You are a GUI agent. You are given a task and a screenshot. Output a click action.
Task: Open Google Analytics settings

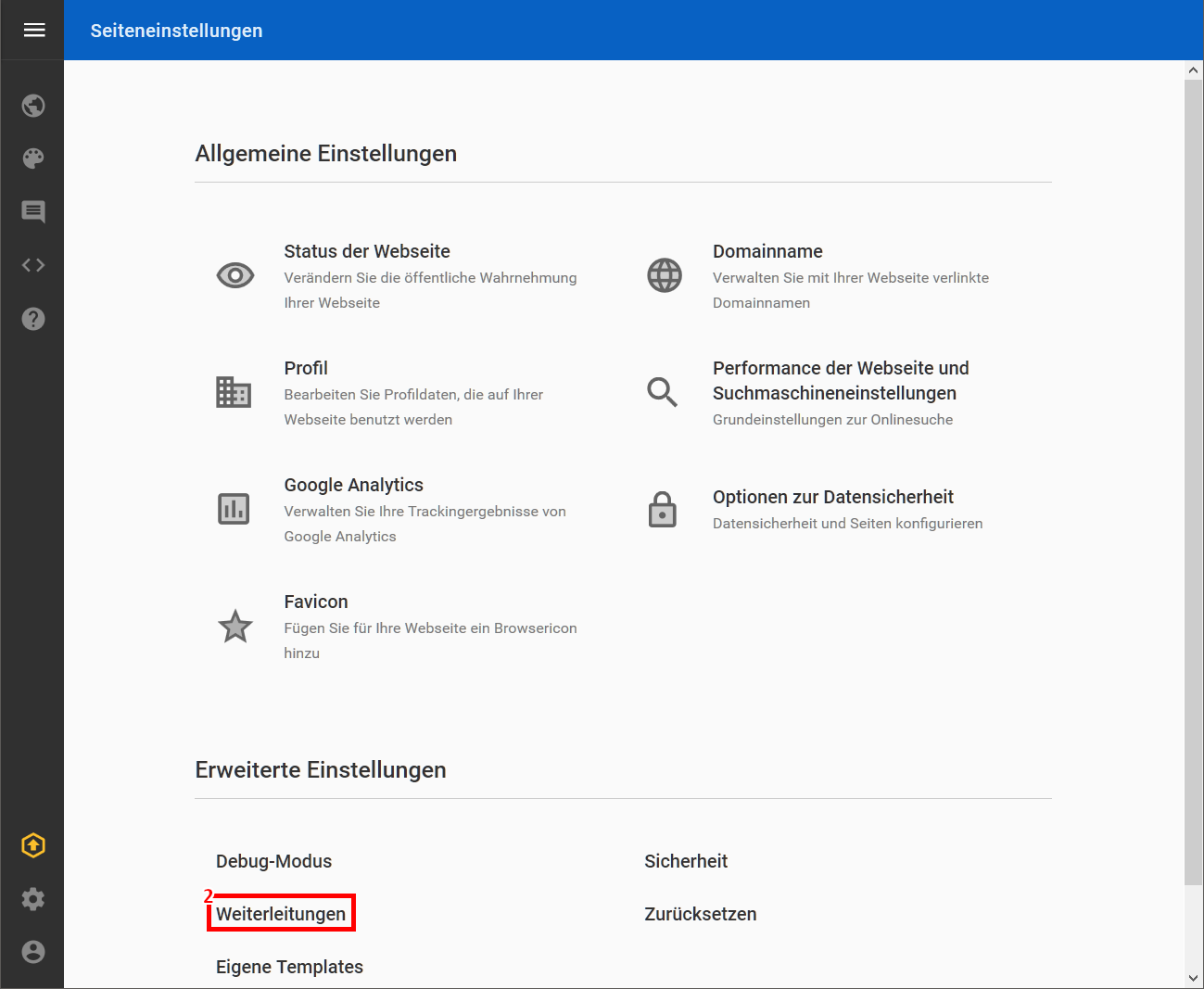pos(353,485)
